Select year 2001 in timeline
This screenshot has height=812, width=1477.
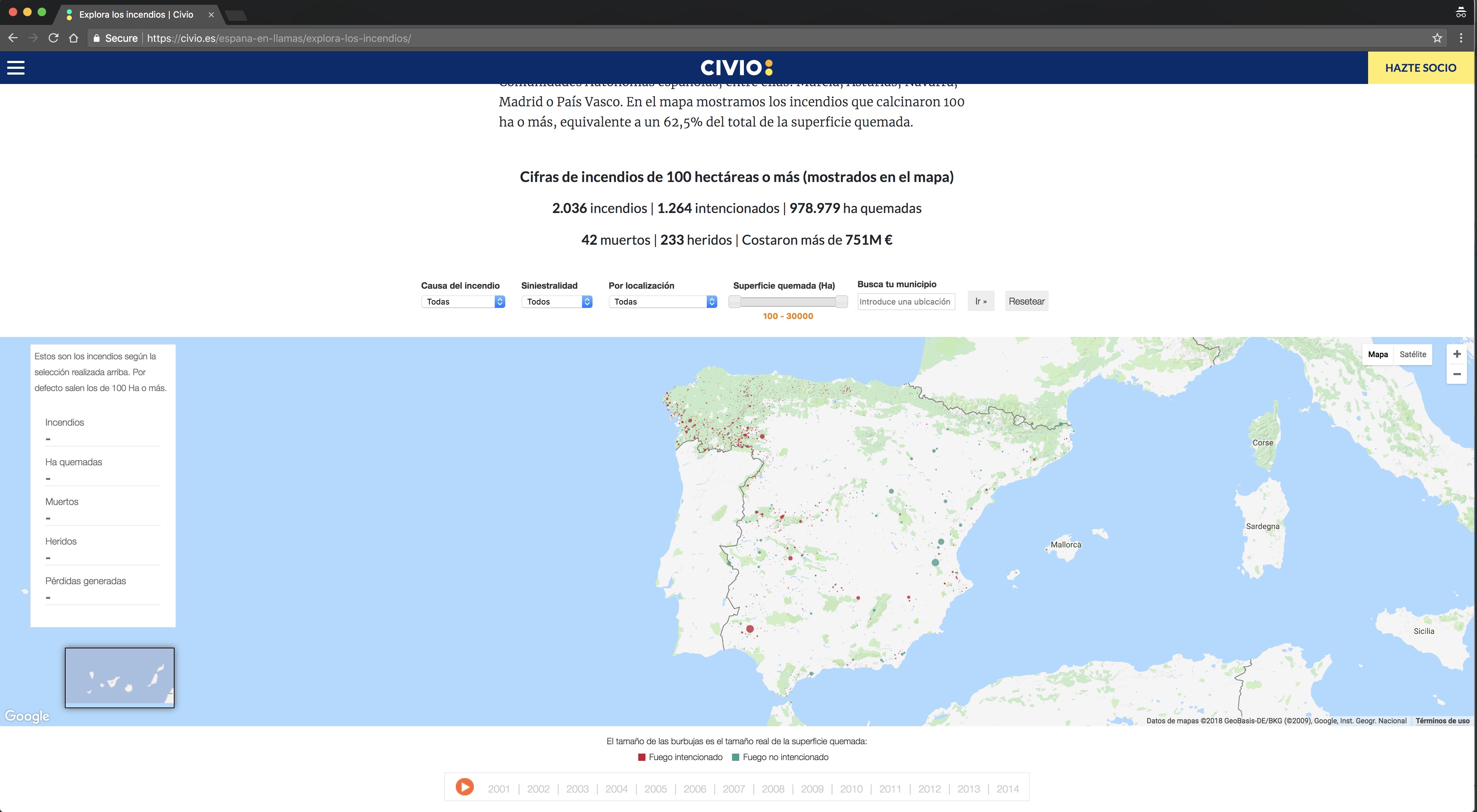pyautogui.click(x=499, y=789)
